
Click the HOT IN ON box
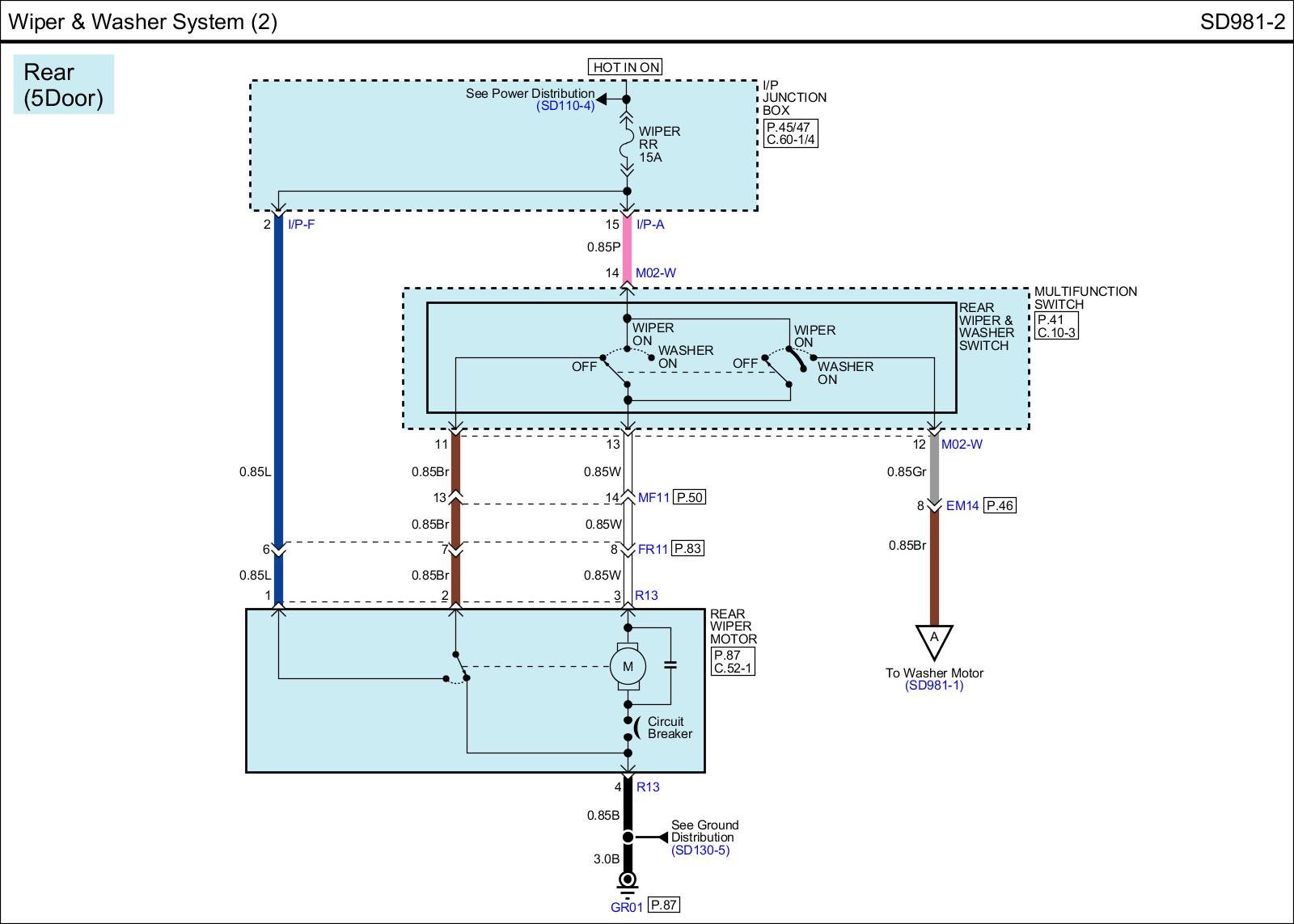click(625, 67)
